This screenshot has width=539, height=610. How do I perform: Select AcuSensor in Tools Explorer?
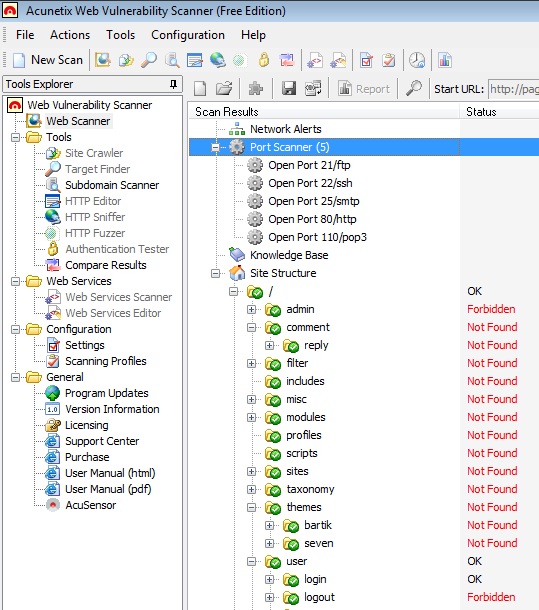pos(90,505)
